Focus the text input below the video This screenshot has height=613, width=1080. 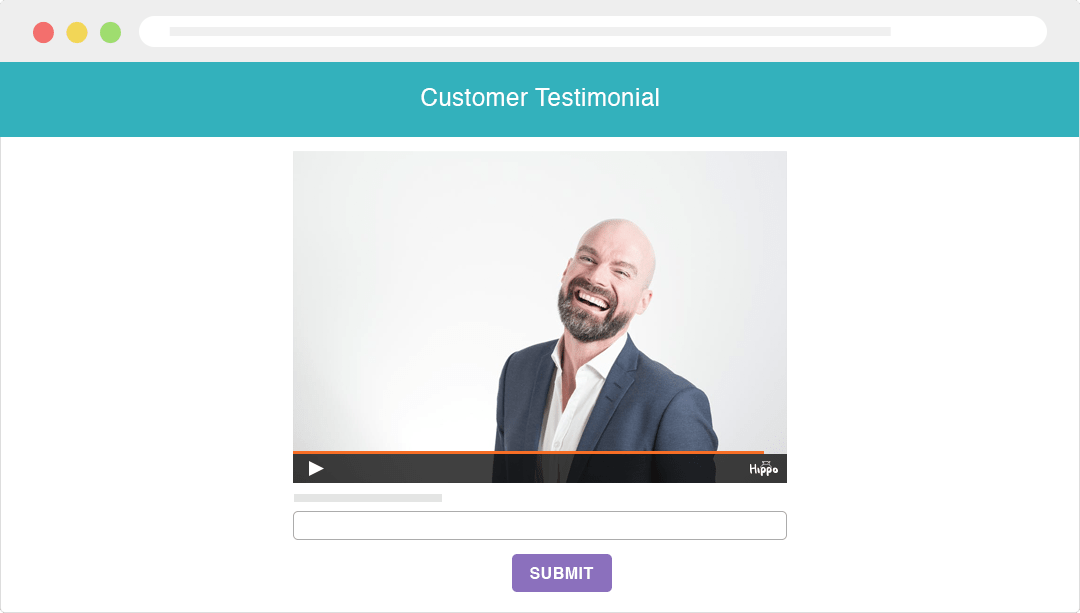pos(539,526)
